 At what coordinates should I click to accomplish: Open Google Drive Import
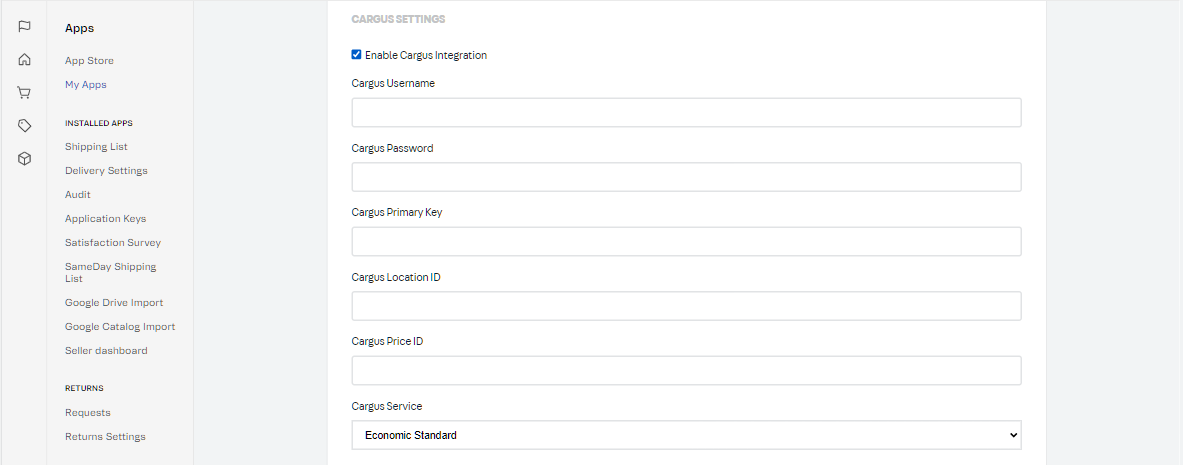coord(114,303)
